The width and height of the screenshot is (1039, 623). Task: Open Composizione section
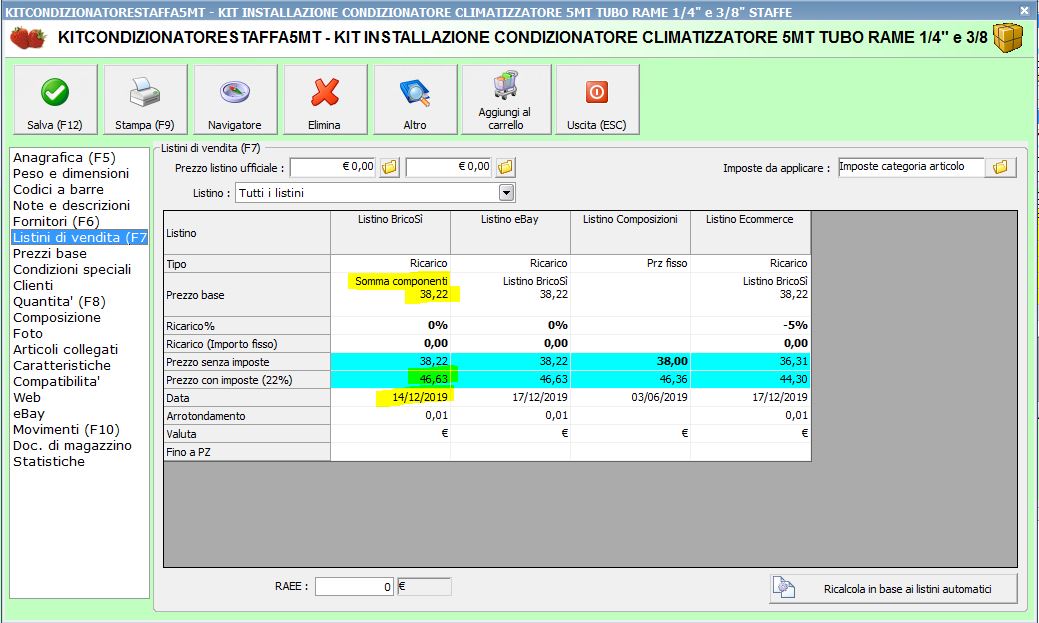(x=57, y=317)
